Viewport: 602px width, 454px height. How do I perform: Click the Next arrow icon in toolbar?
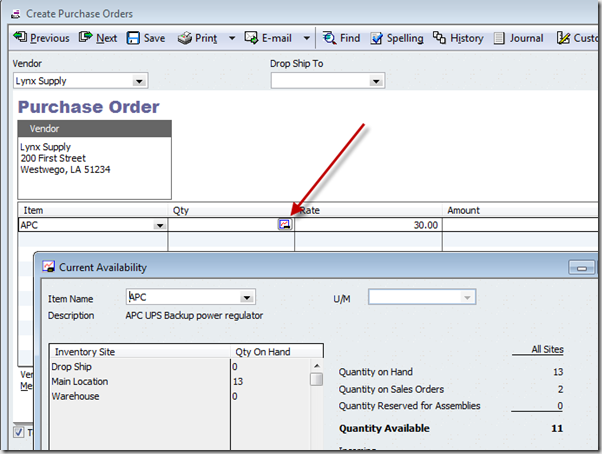coord(86,37)
